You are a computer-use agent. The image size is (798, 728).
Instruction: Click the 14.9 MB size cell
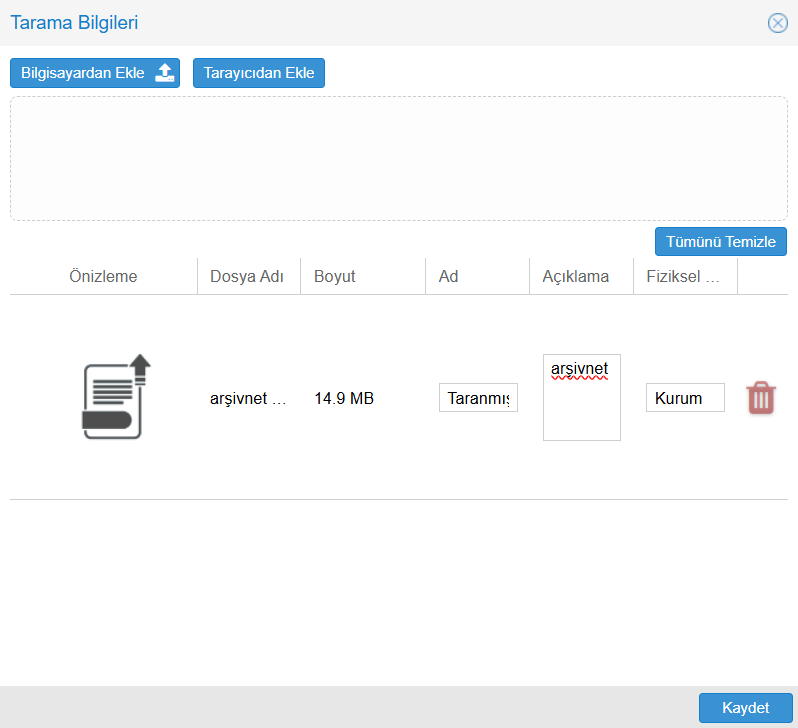(344, 398)
